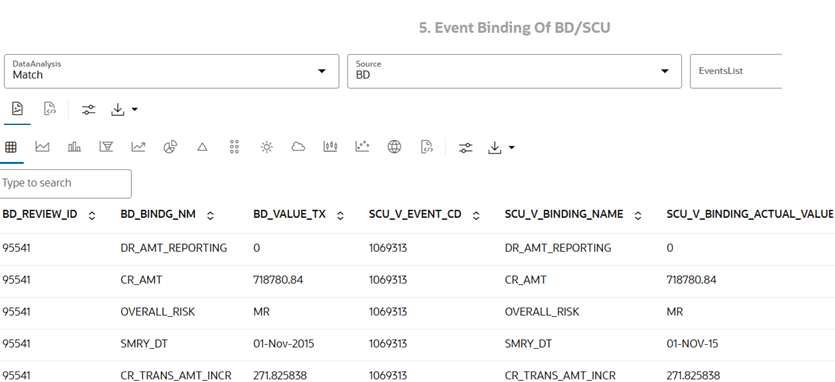
Task: Select the BD_BINDG_NM cell CR_TRANS_AMT_INCR
Action: pyautogui.click(x=176, y=376)
